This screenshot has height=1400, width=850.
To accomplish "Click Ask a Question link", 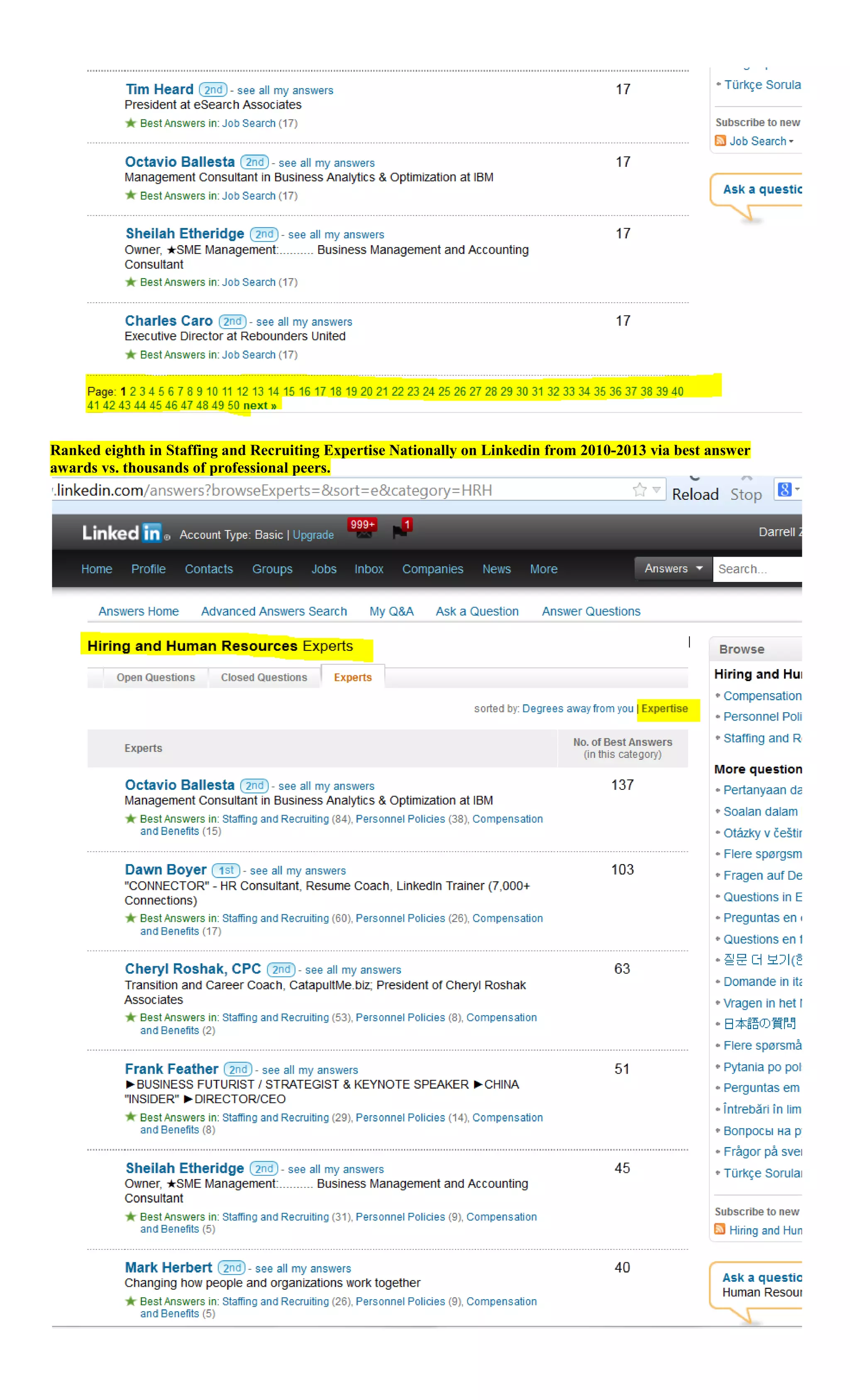I will tap(477, 611).
